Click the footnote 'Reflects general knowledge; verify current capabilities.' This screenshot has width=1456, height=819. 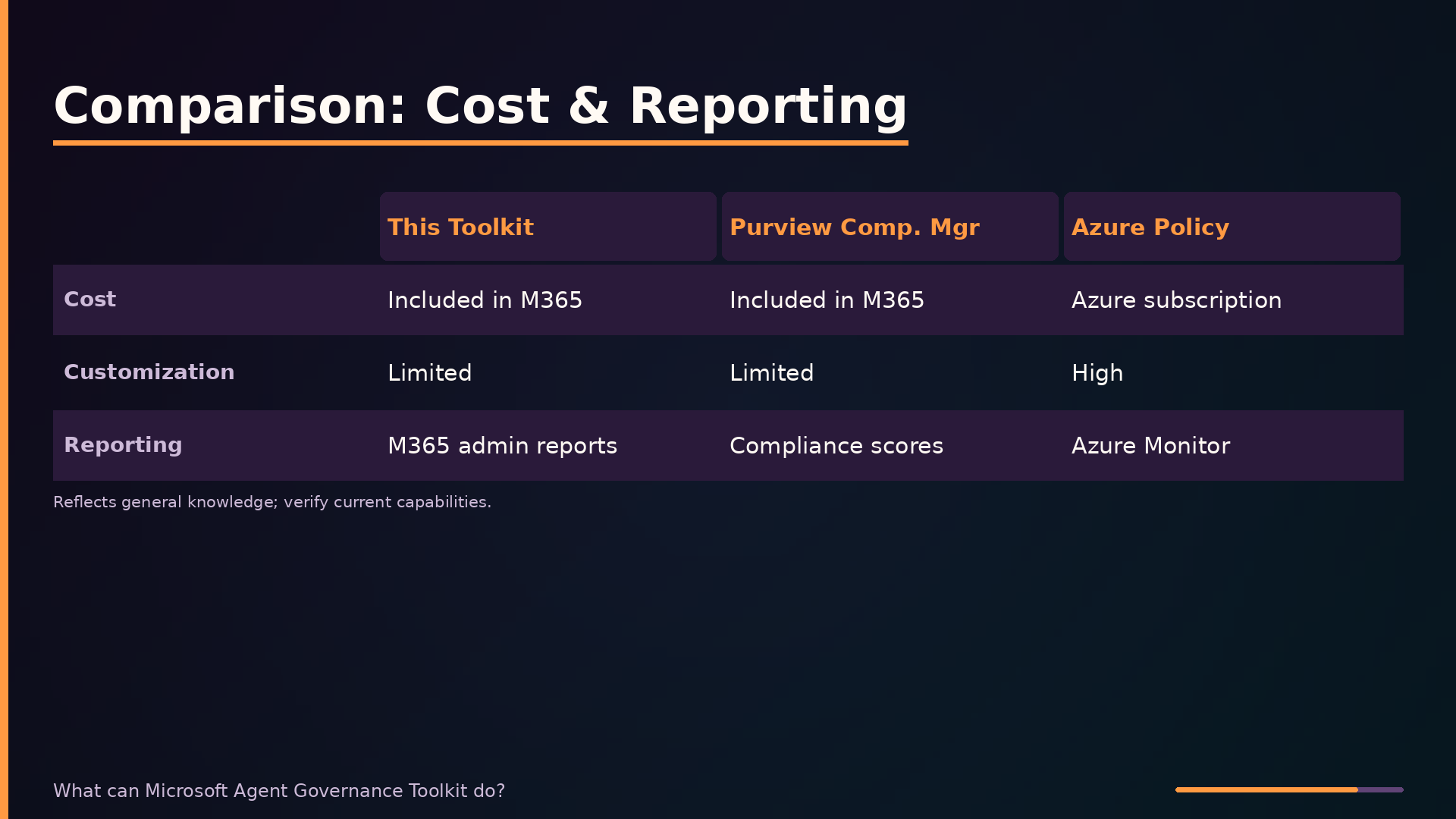[x=272, y=502]
